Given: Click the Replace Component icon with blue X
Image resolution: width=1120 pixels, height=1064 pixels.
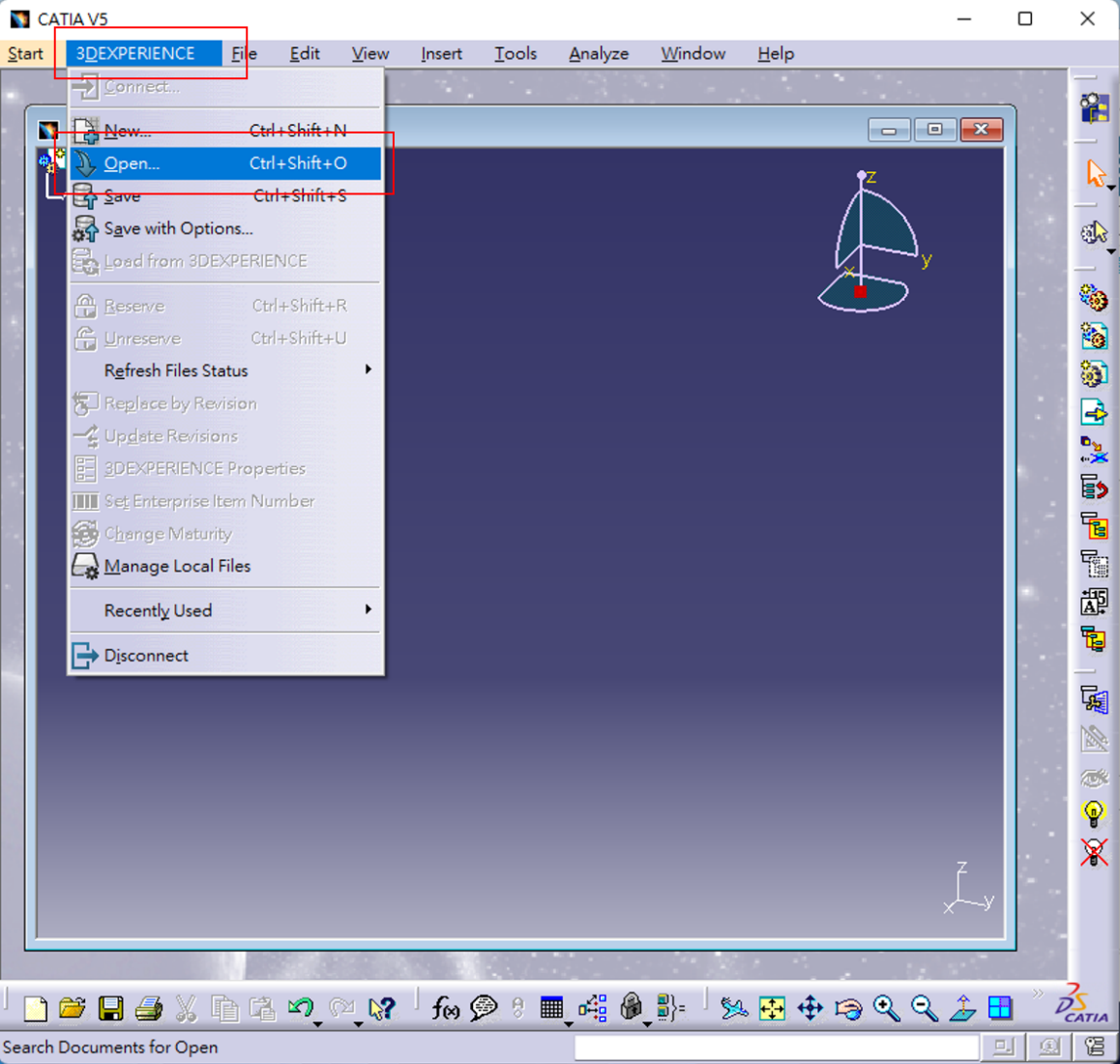Looking at the screenshot, I should (x=1094, y=451).
